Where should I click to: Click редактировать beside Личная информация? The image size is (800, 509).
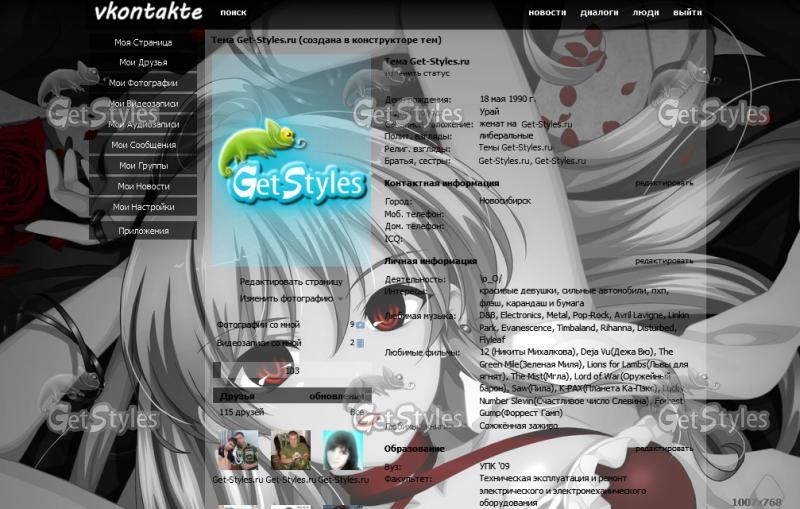[x=664, y=261]
